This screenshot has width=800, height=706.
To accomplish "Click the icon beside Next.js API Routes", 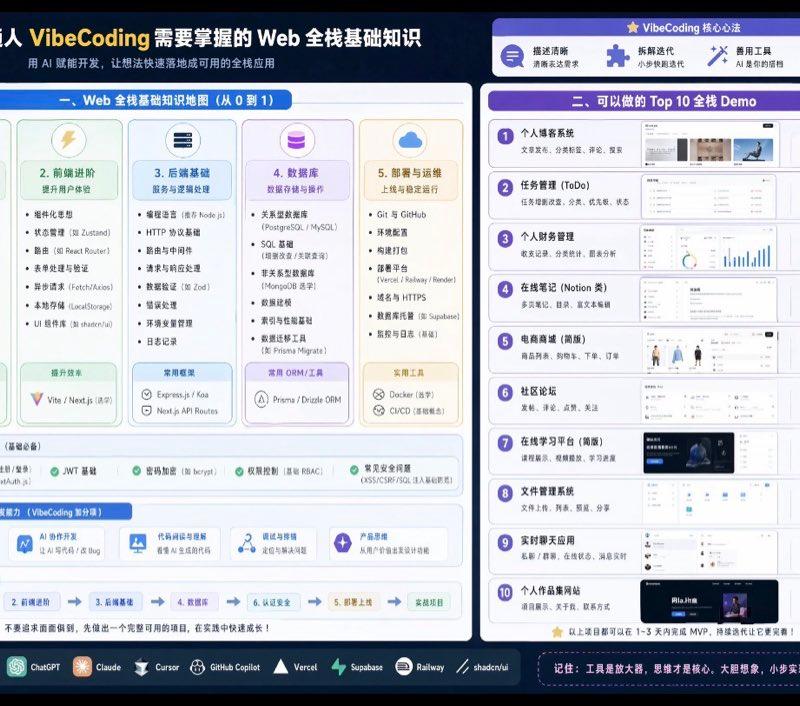I will pos(146,410).
